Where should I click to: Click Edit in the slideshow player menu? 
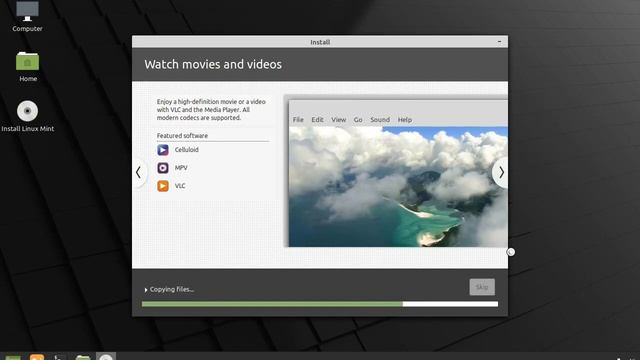pos(317,120)
